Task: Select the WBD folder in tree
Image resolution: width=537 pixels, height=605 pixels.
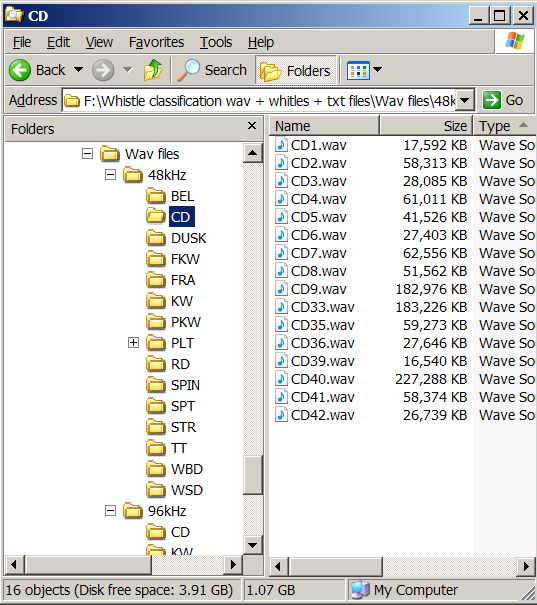Action: click(186, 469)
